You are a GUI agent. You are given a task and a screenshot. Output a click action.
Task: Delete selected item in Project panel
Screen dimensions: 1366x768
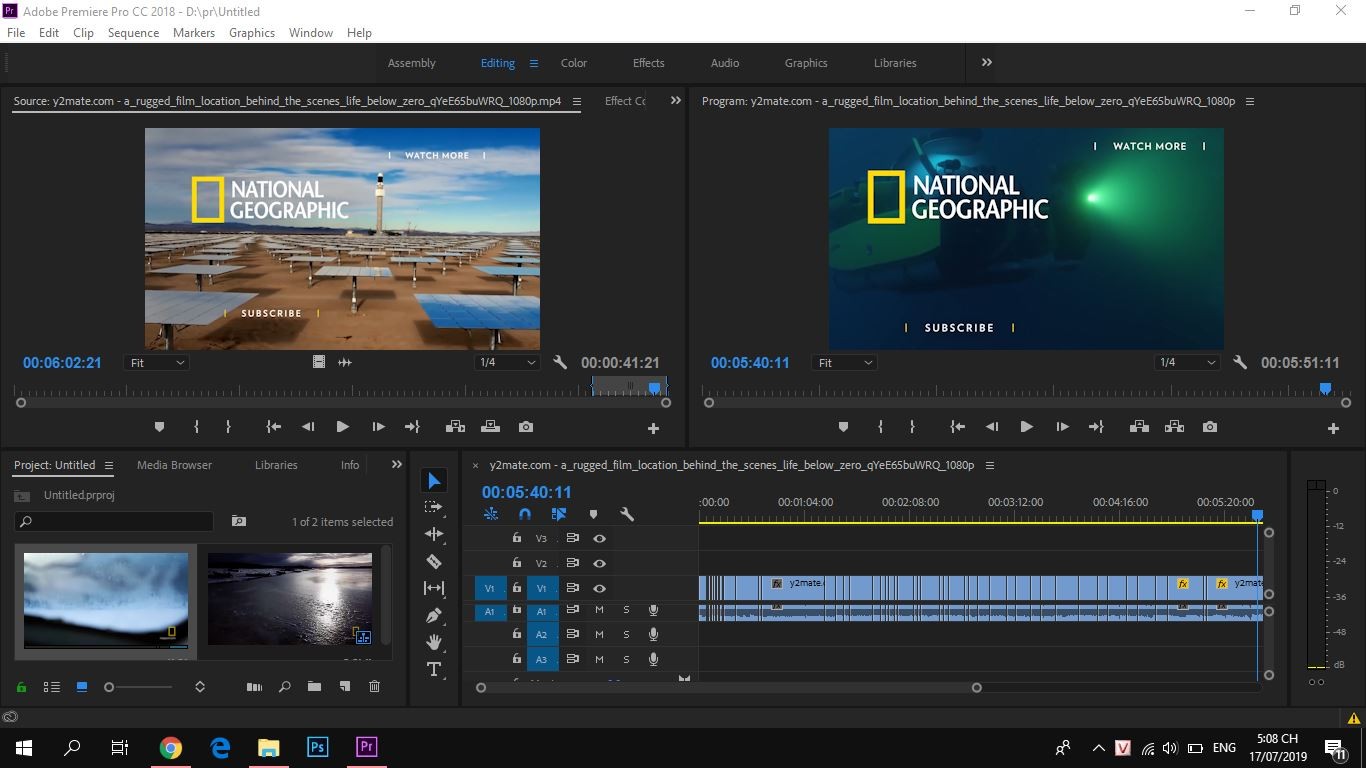pyautogui.click(x=375, y=687)
